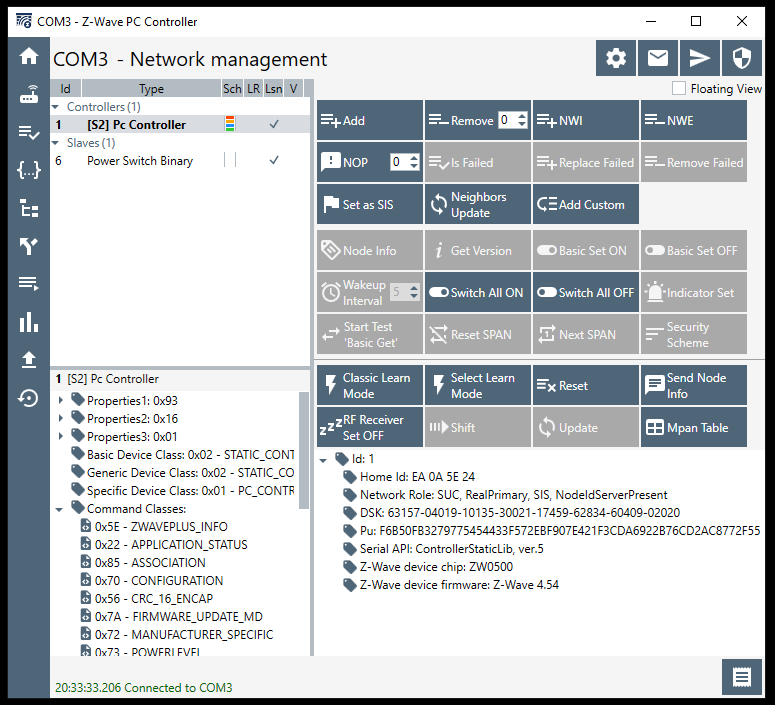
Task: Toggle Switch All ON
Action: pyautogui.click(x=477, y=293)
